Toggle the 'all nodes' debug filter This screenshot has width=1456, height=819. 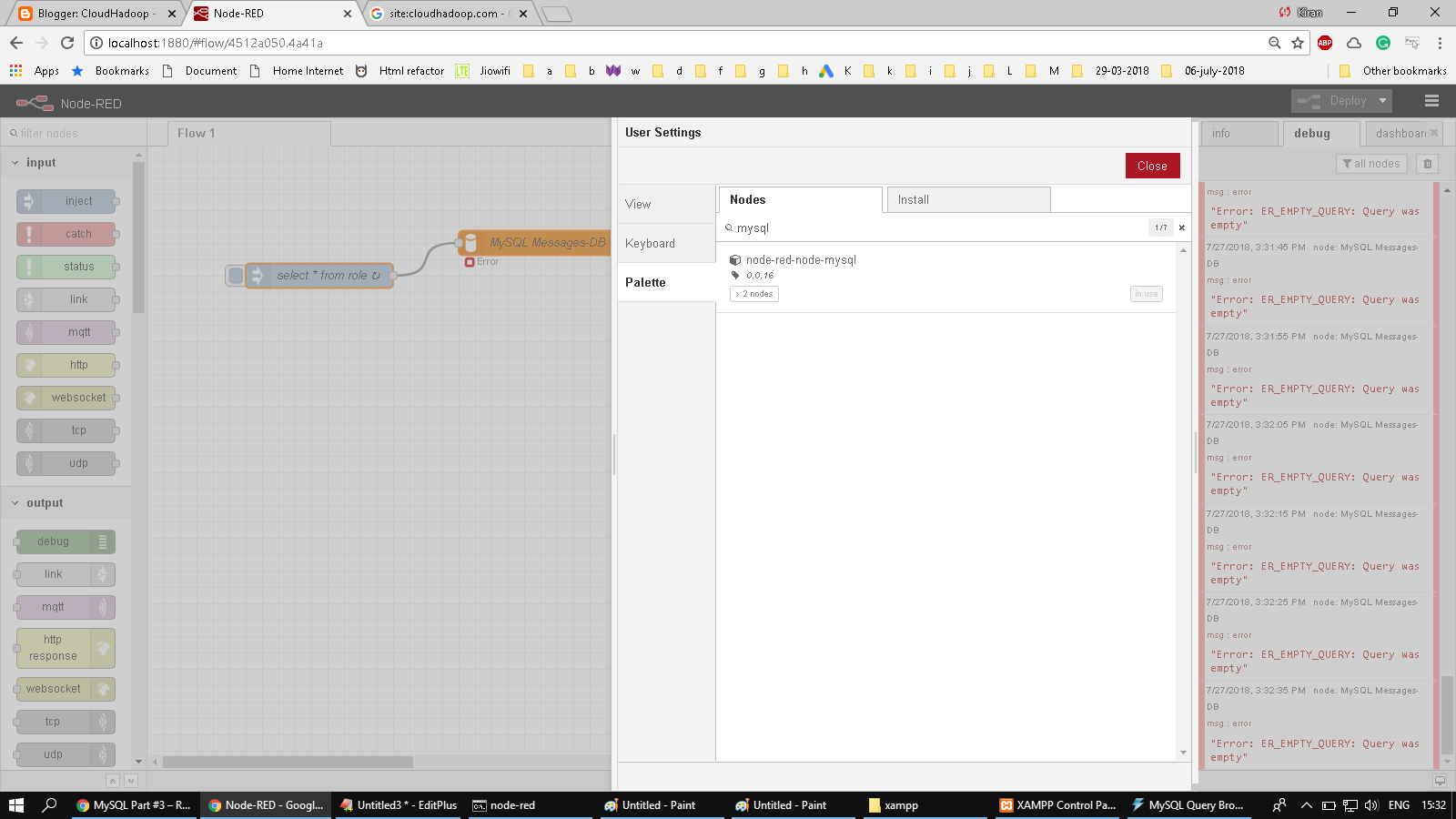1371,164
